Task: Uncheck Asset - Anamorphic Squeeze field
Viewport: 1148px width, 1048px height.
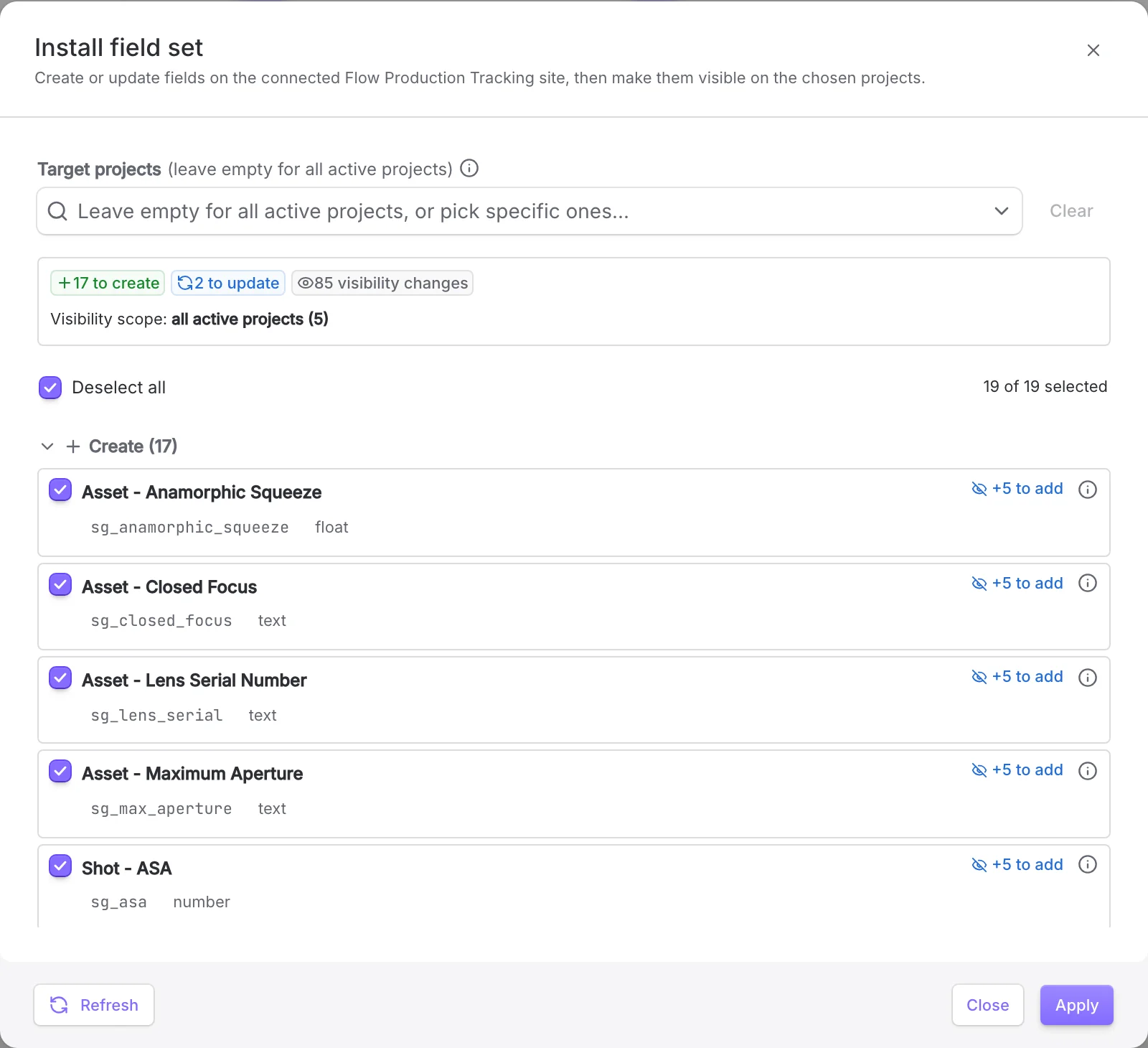Action: tap(60, 490)
